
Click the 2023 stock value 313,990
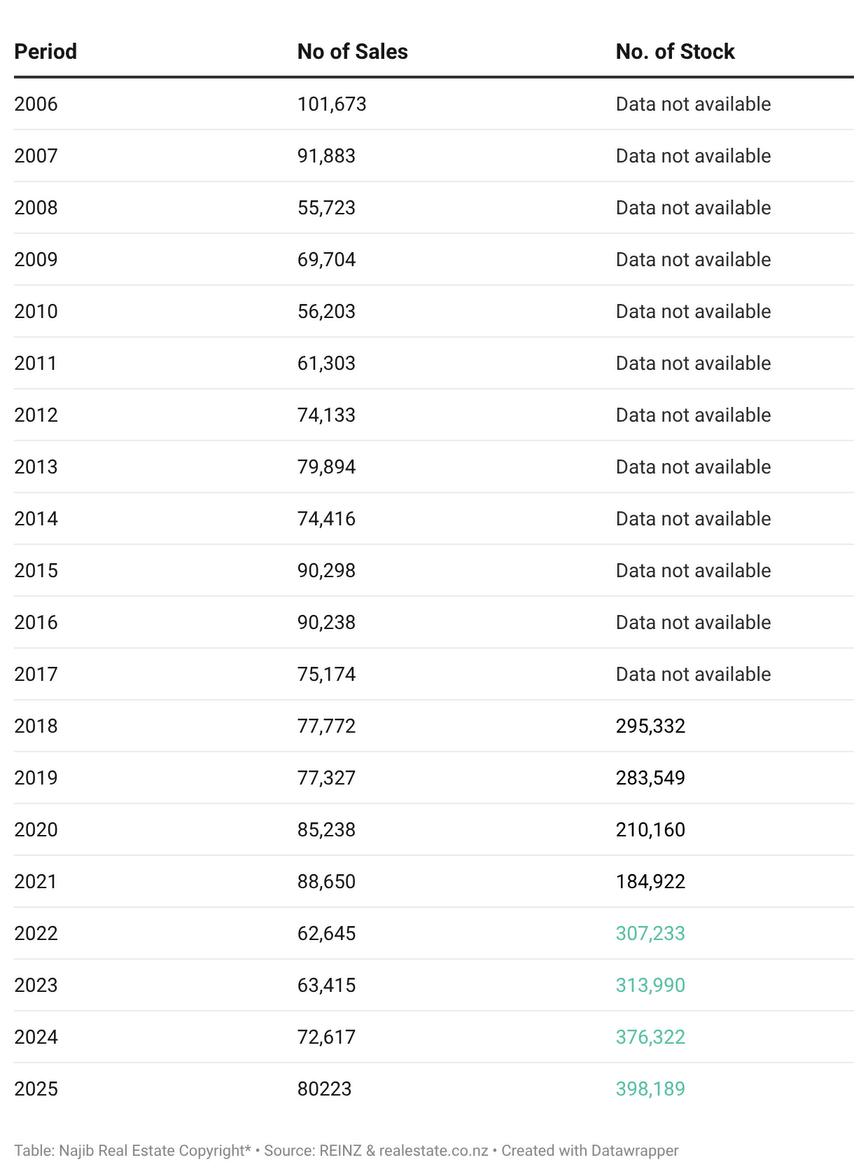coord(650,985)
